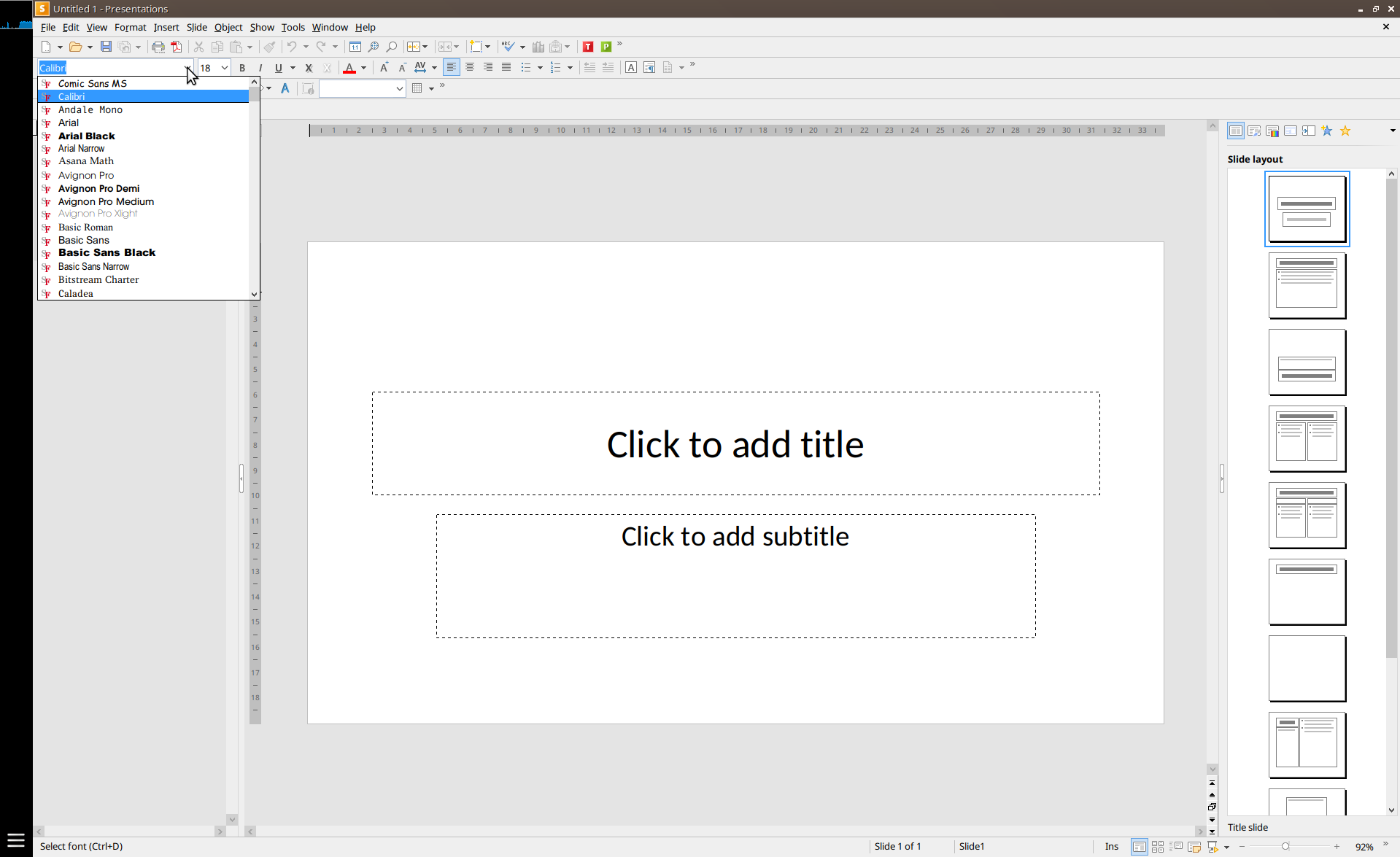Viewport: 1400px width, 857px height.
Task: Toggle italic text formatting
Action: tap(260, 68)
